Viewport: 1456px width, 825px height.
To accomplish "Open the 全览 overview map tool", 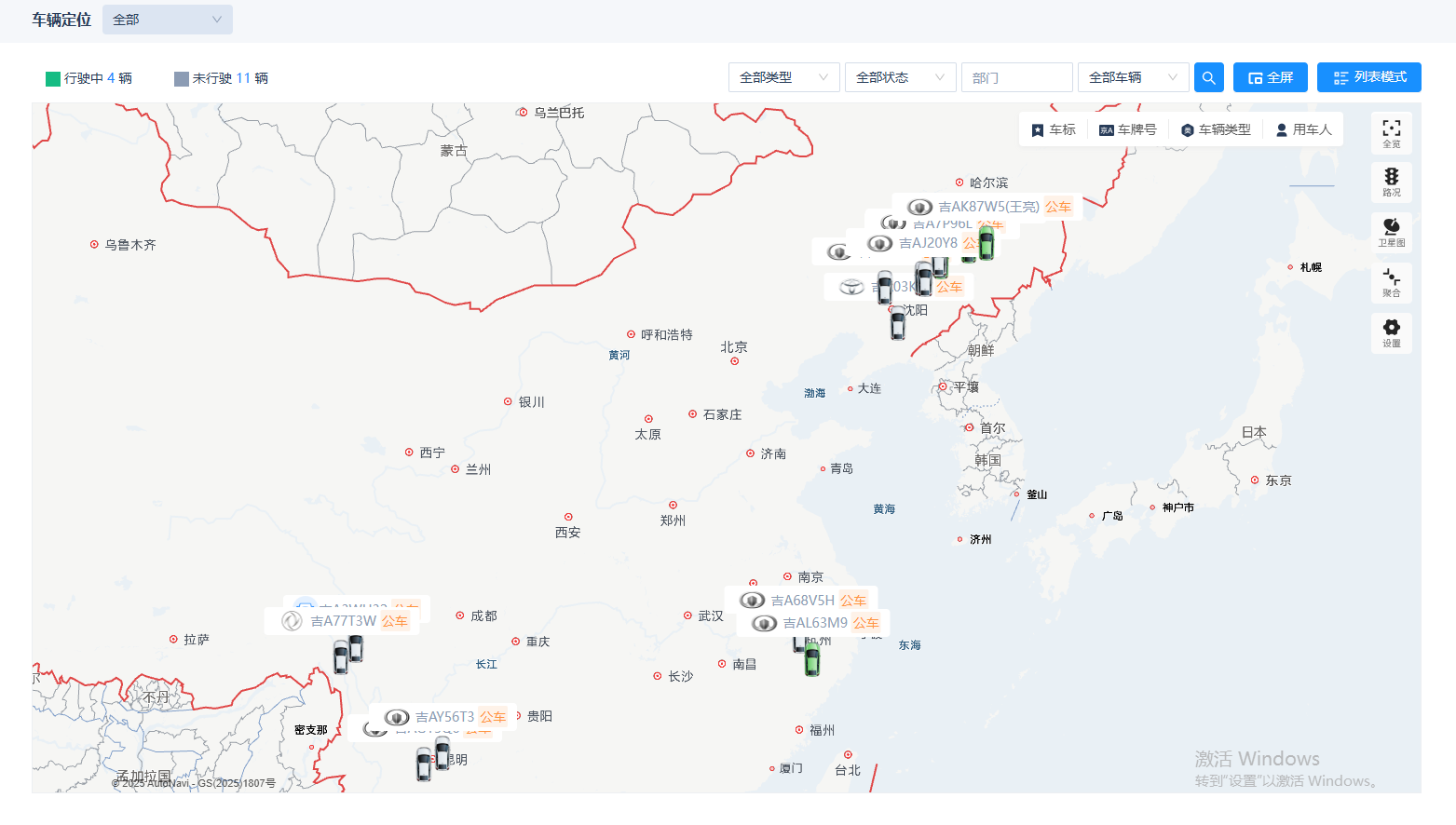I will (x=1391, y=132).
